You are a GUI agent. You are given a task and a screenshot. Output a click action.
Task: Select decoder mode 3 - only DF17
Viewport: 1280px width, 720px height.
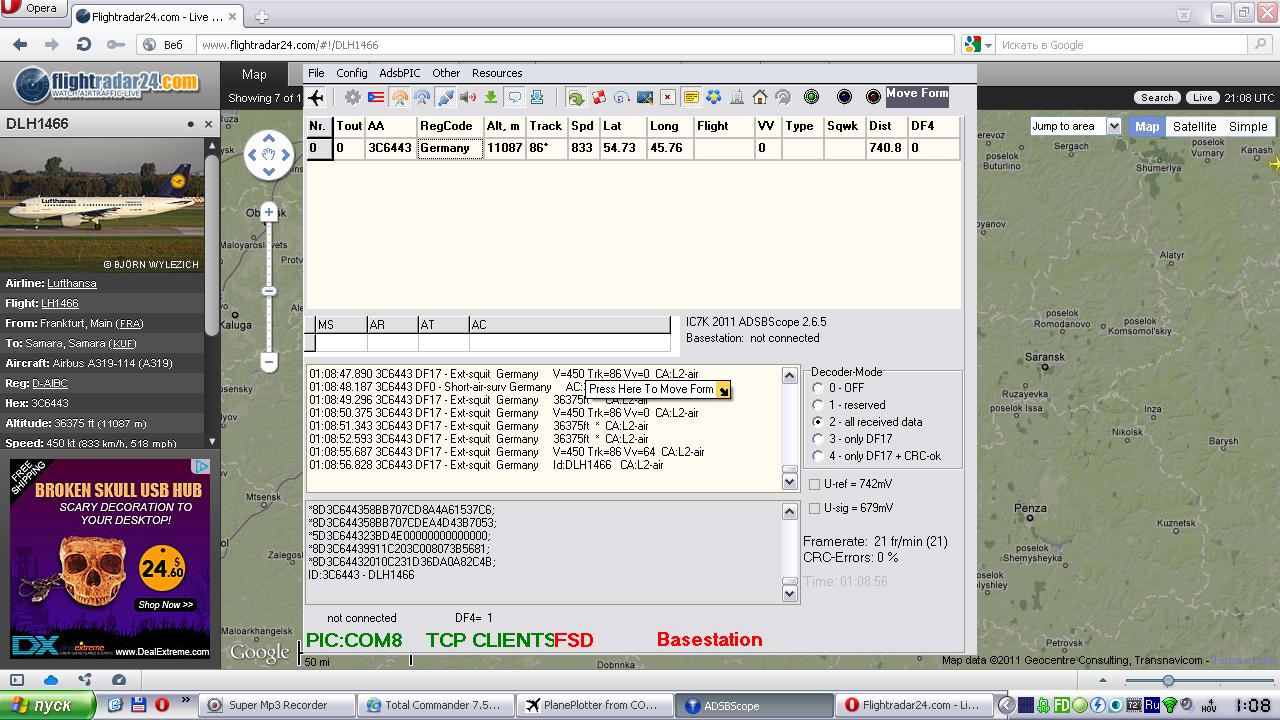point(819,439)
